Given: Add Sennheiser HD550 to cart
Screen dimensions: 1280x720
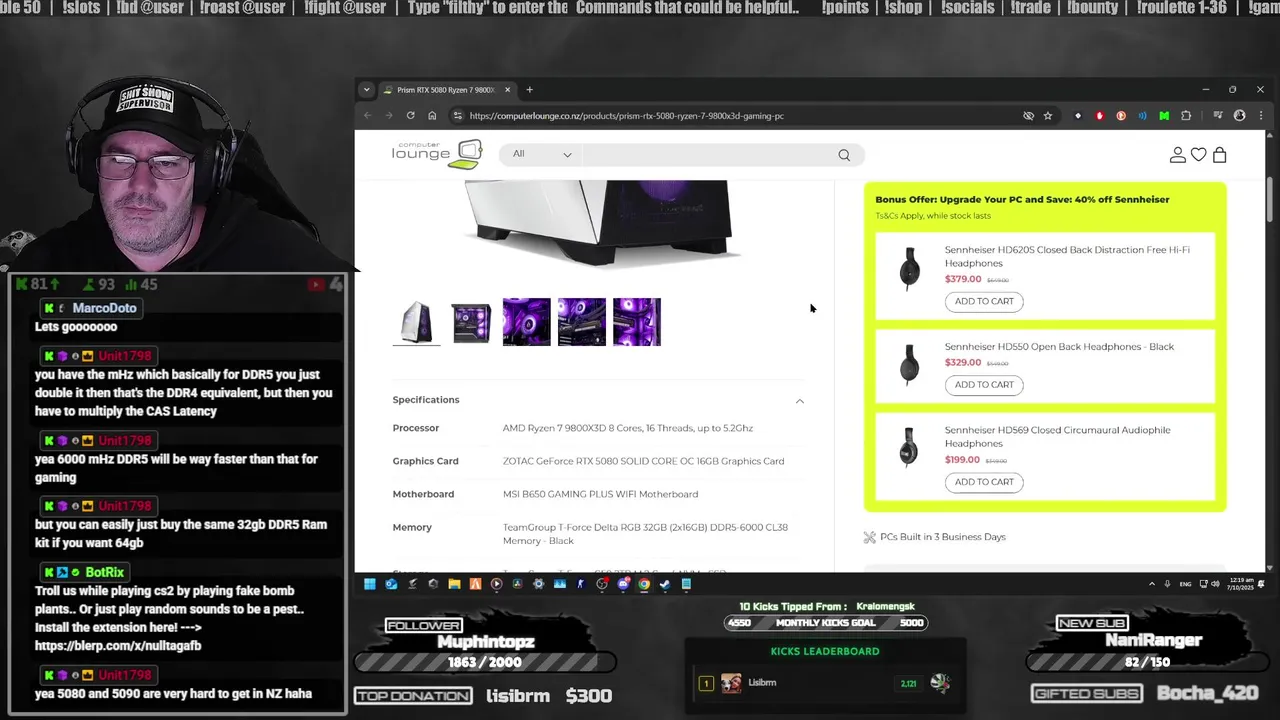Looking at the screenshot, I should click(x=984, y=385).
